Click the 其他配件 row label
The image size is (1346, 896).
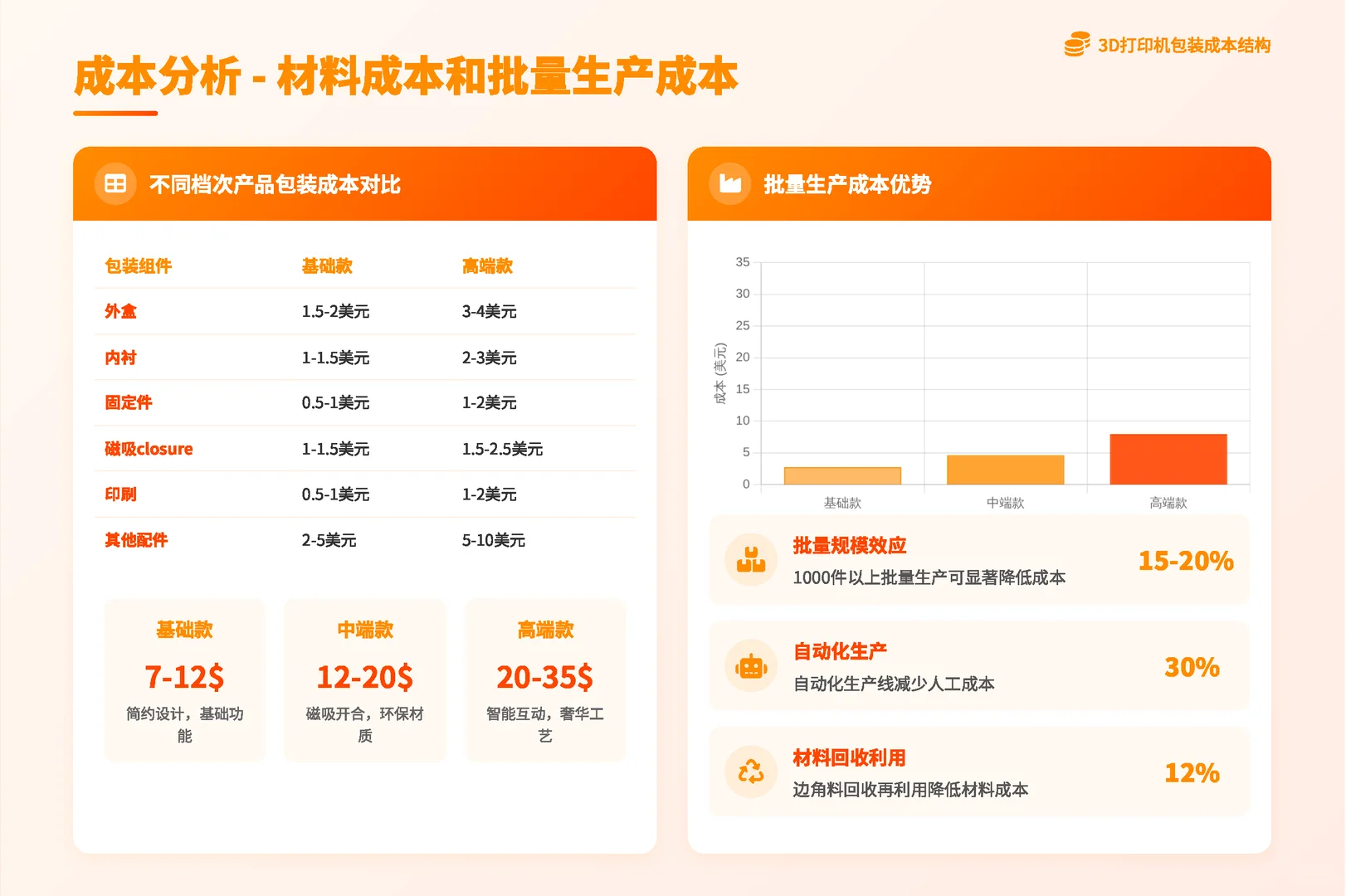(136, 540)
